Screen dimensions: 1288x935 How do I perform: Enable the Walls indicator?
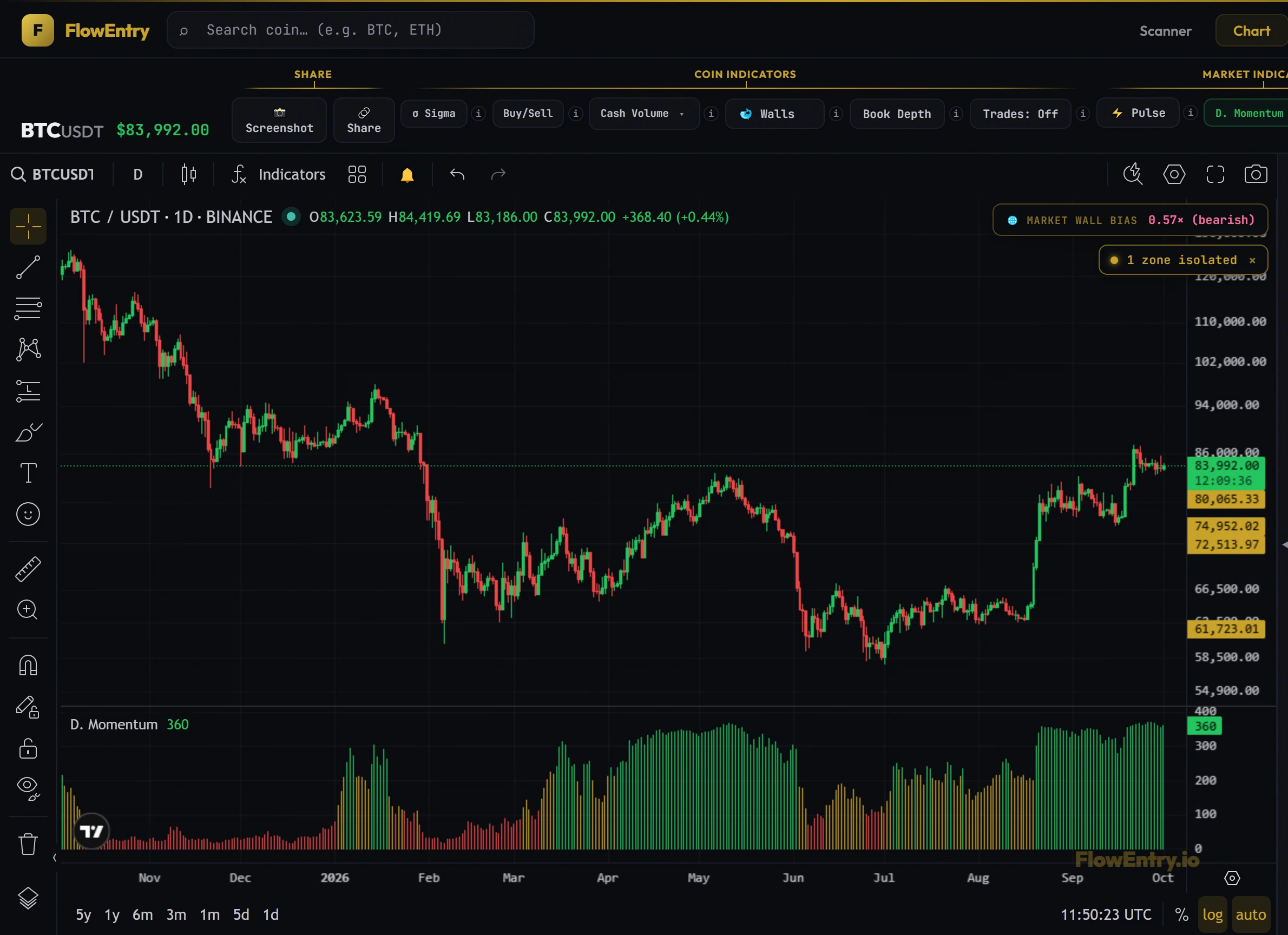pyautogui.click(x=774, y=114)
